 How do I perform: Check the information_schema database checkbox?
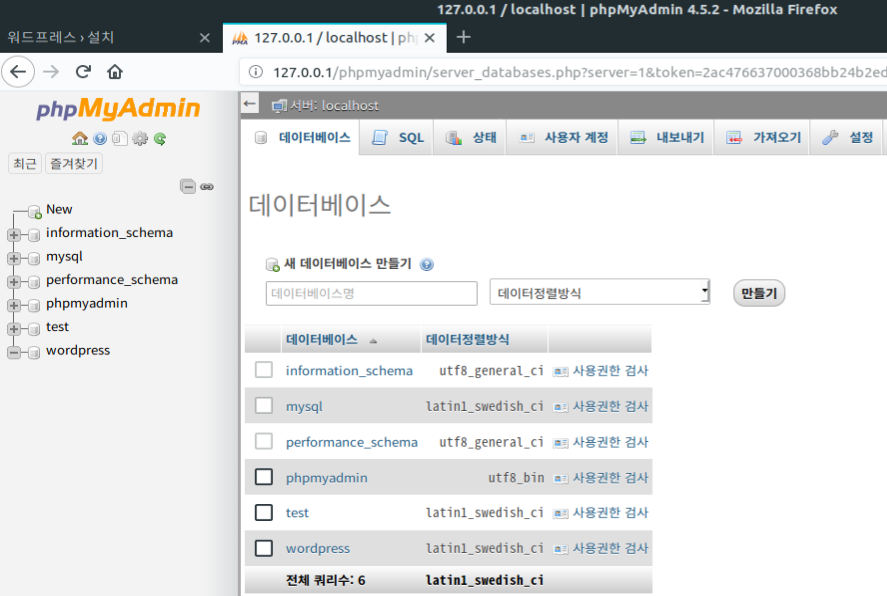(264, 370)
